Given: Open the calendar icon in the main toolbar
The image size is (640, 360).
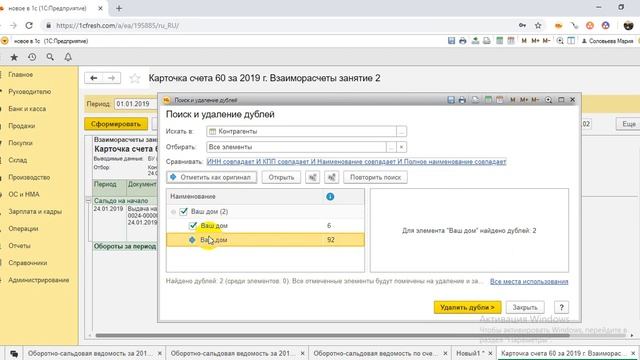Looking at the screenshot, I should [x=511, y=41].
